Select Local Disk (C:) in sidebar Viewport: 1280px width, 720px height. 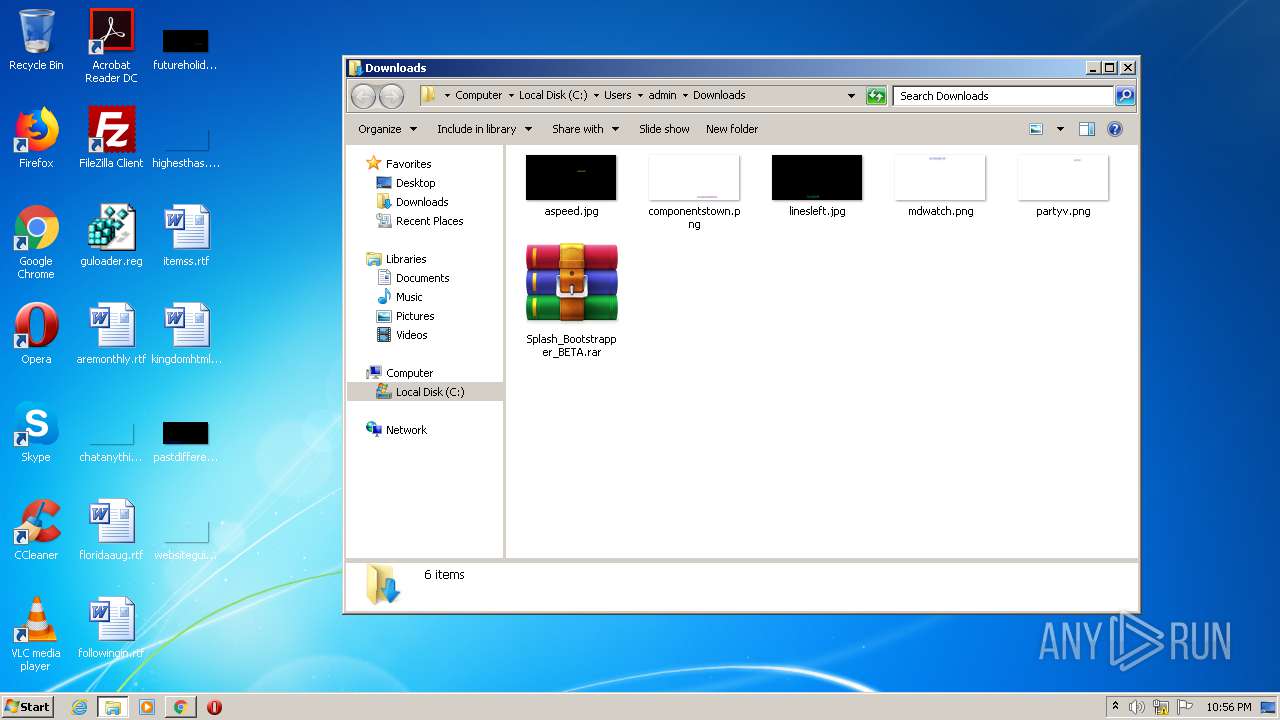425,392
